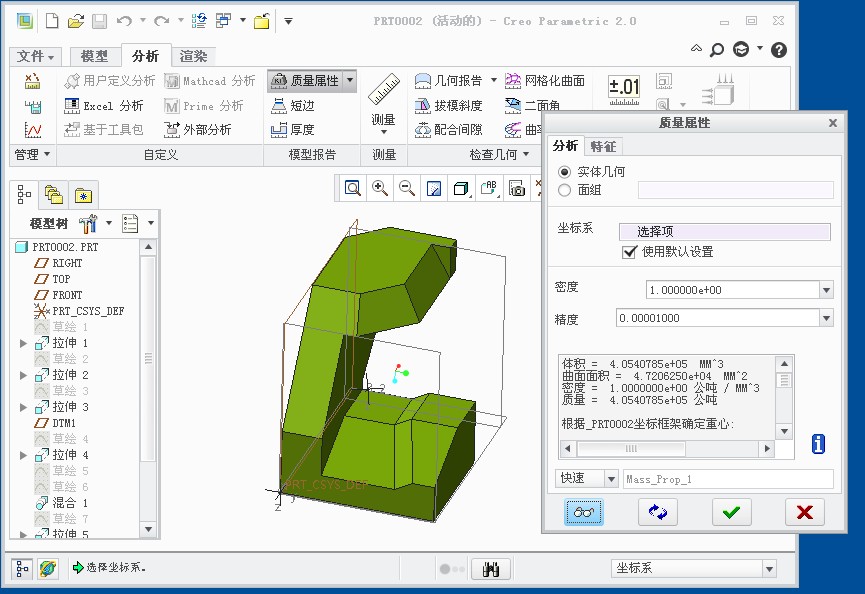The image size is (865, 594).
Task: Toggle the 使用默认设置 checkbox
Action: [629, 252]
